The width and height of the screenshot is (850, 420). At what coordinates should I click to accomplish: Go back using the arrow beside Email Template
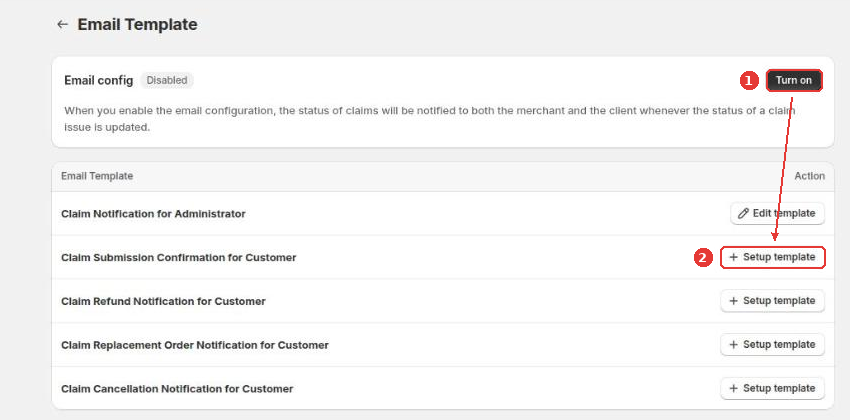tap(62, 24)
